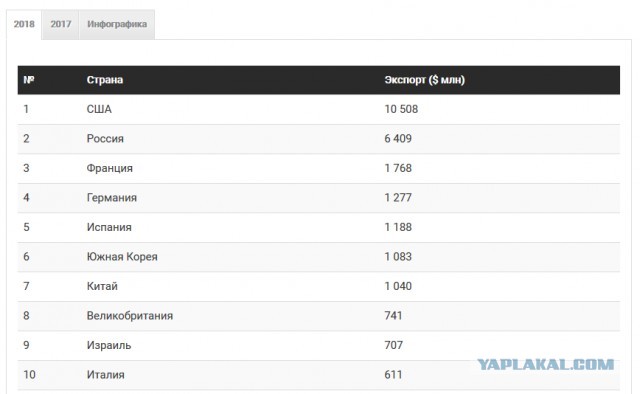The height and width of the screenshot is (394, 640).
Task: Select the Россия country cell
Action: tap(105, 139)
